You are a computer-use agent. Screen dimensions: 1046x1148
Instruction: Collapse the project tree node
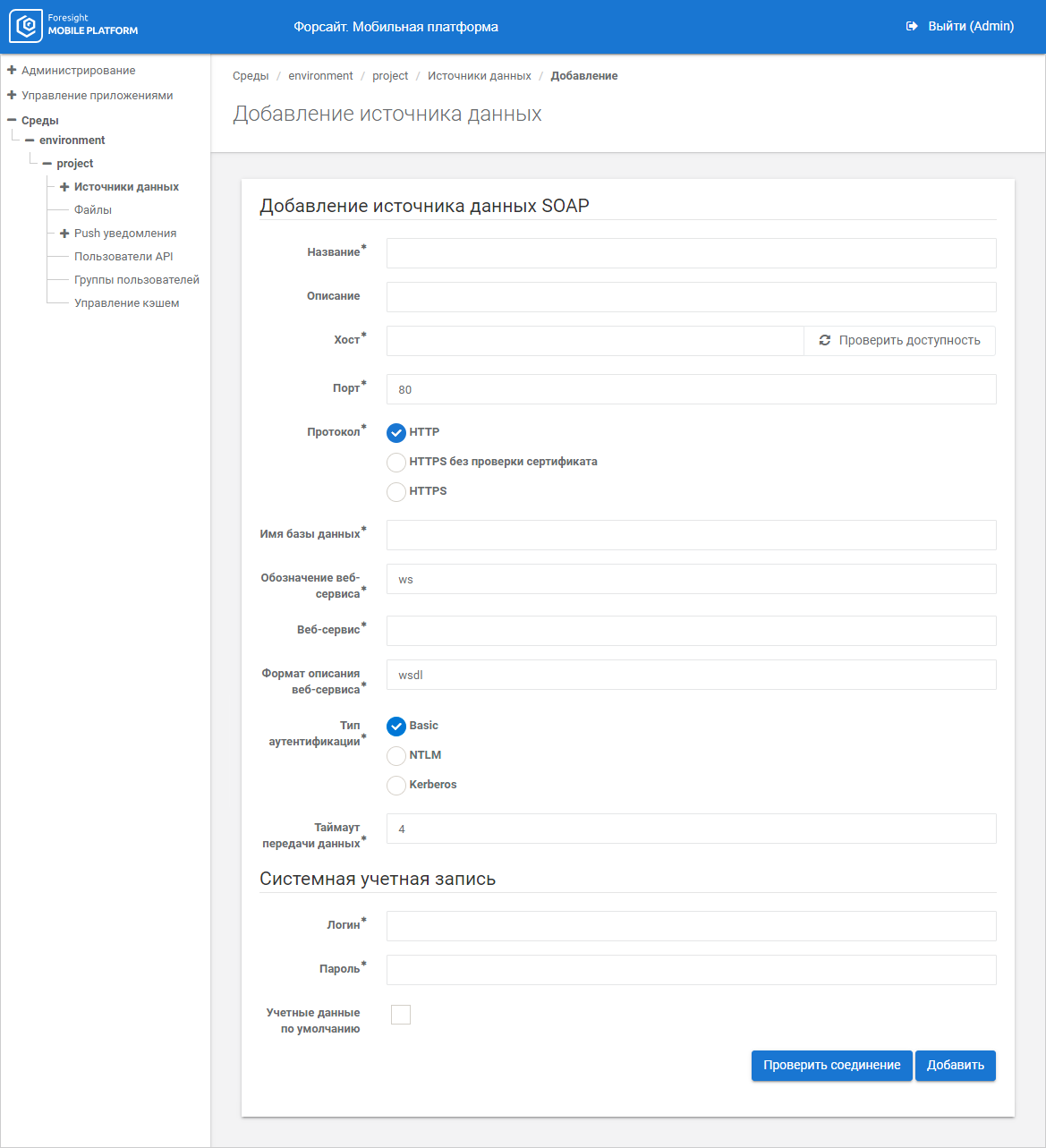click(47, 164)
